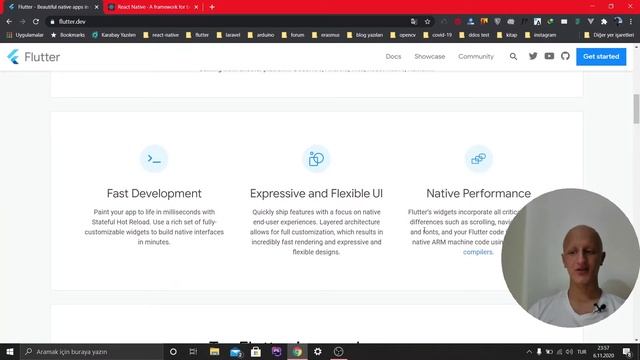Click the taskbar search box
This screenshot has height=360, width=640.
pos(91,351)
